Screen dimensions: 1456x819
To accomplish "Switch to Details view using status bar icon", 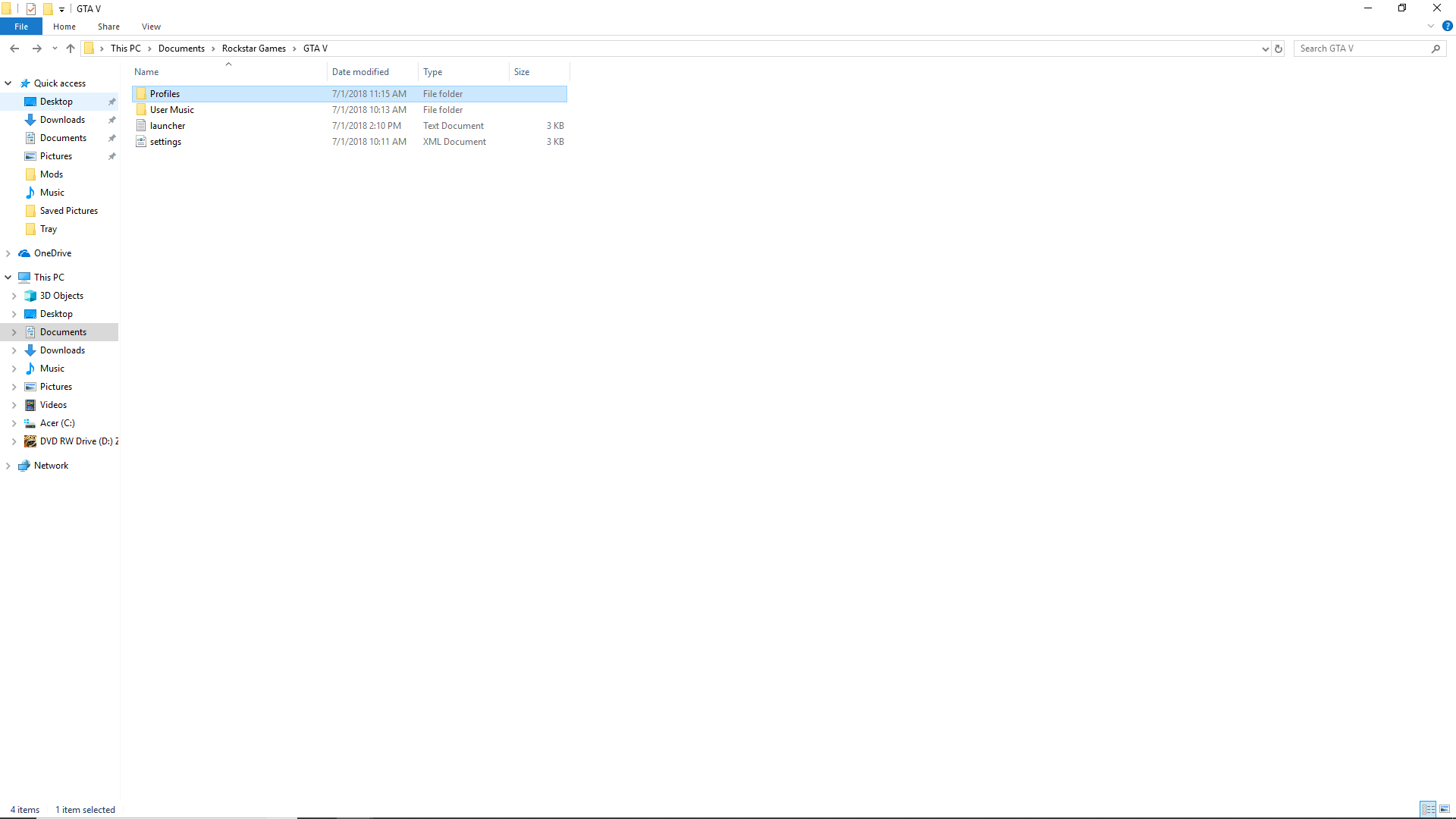I will (x=1428, y=809).
